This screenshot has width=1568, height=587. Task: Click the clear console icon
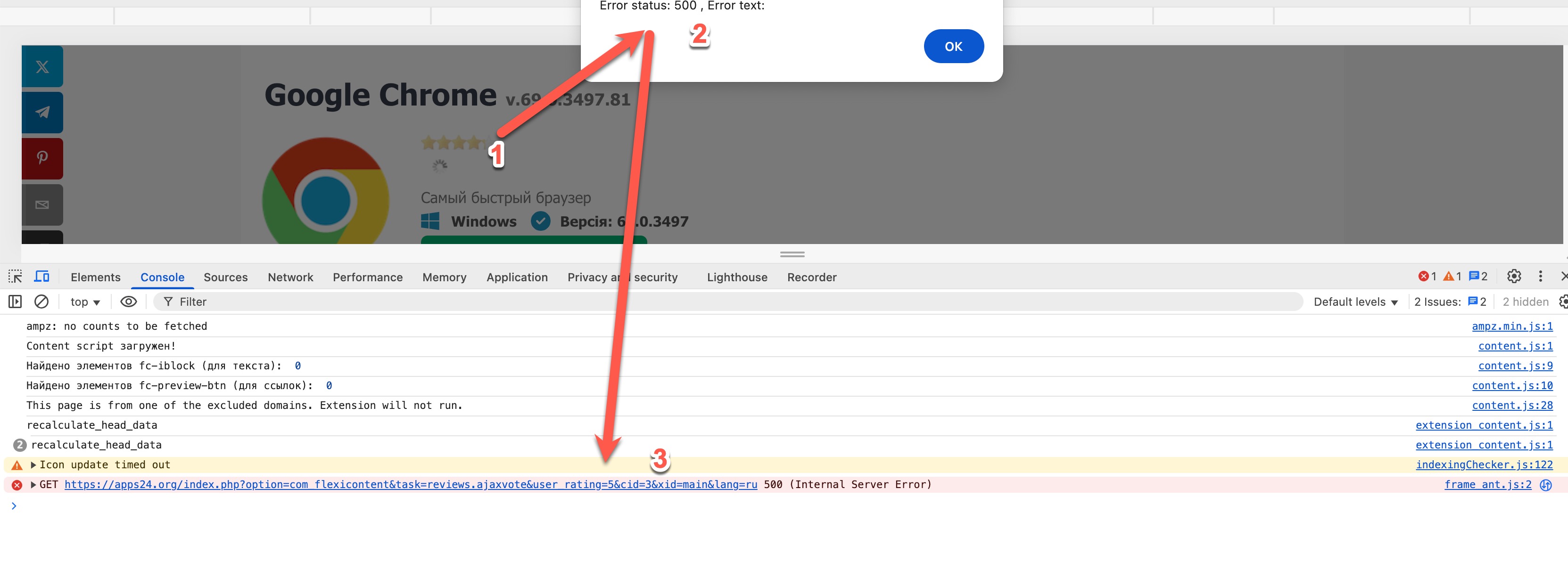pyautogui.click(x=41, y=302)
